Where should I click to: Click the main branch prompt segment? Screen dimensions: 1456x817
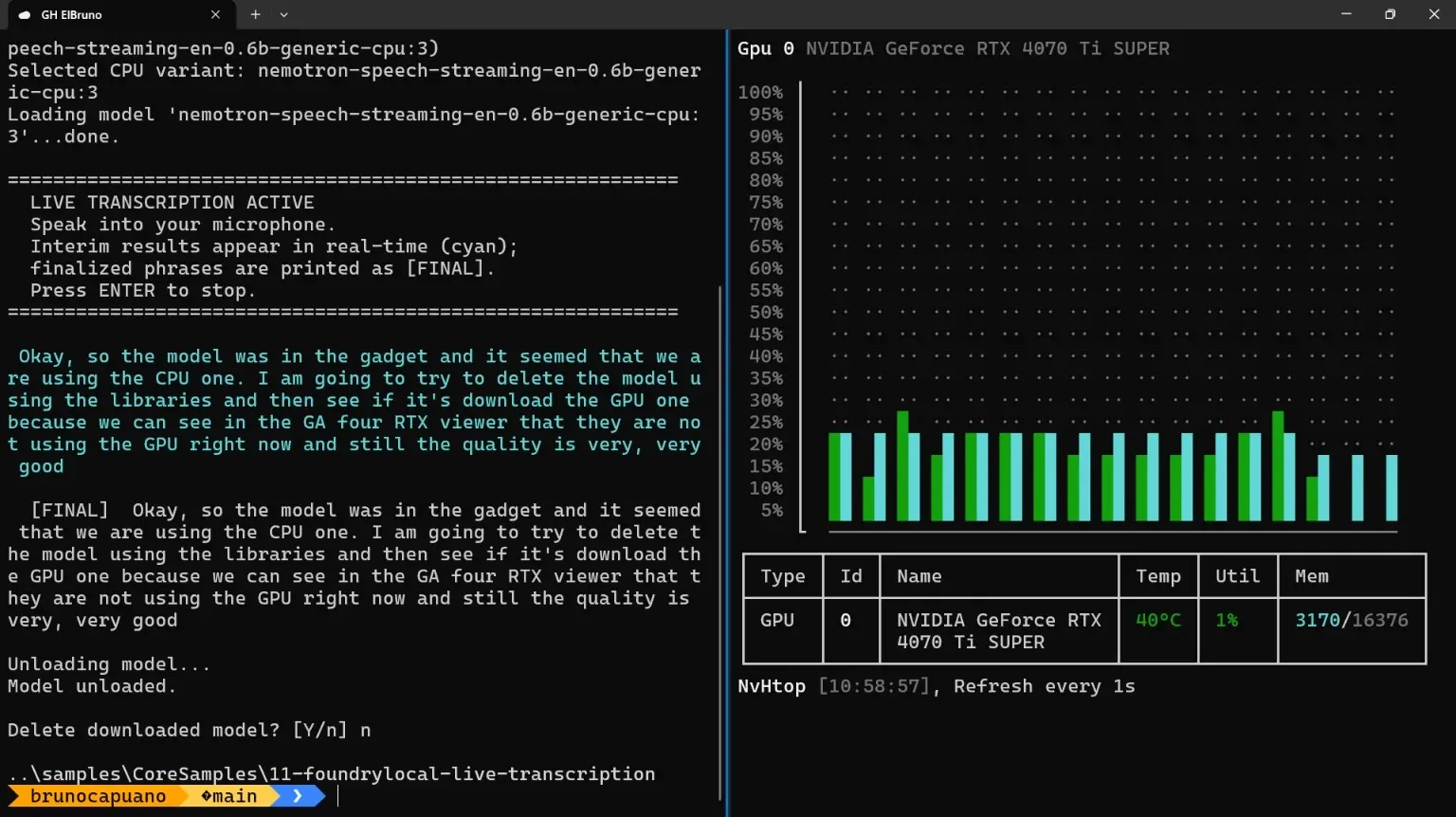coord(228,796)
